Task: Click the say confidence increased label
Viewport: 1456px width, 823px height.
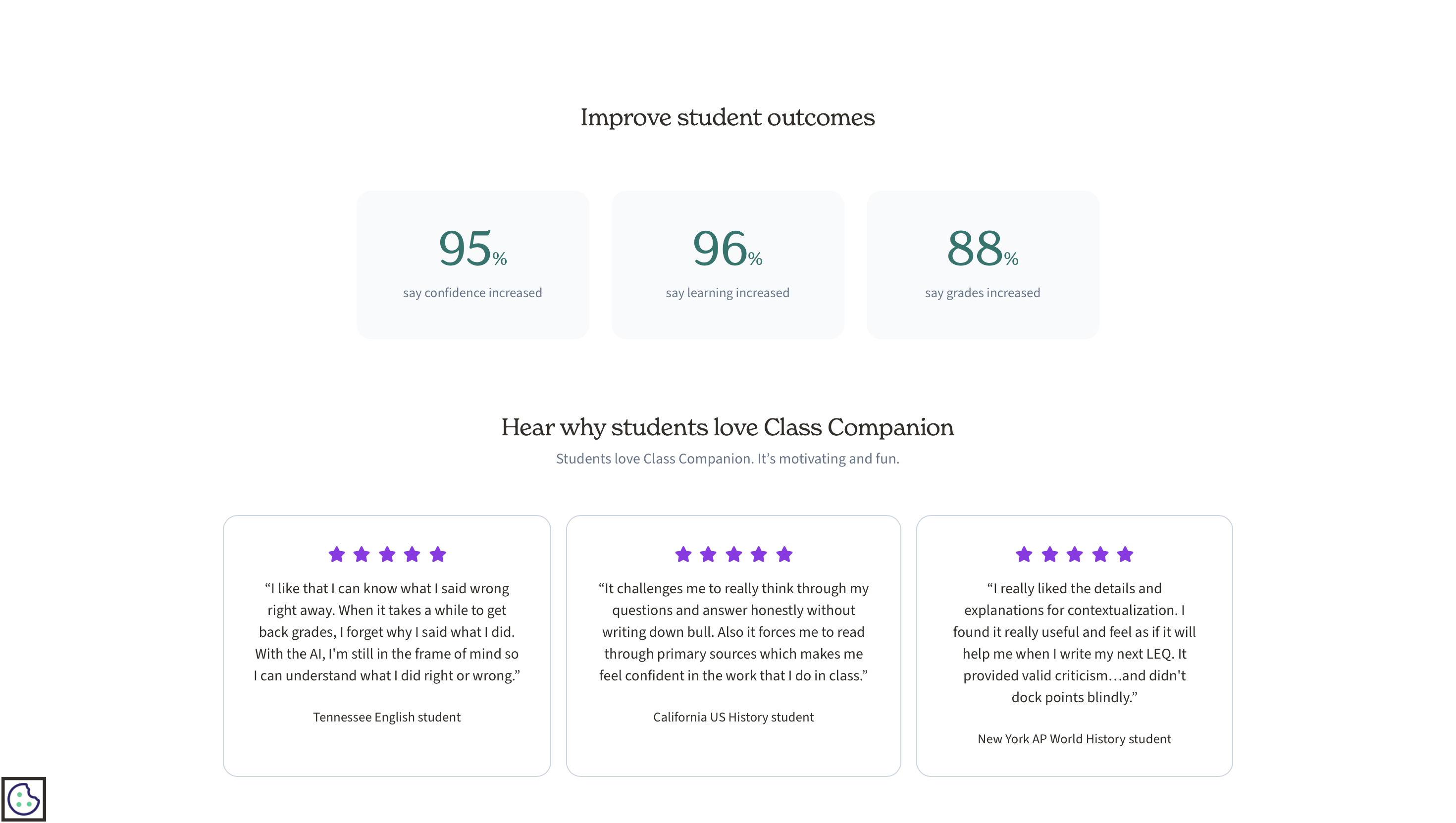Action: coord(472,292)
